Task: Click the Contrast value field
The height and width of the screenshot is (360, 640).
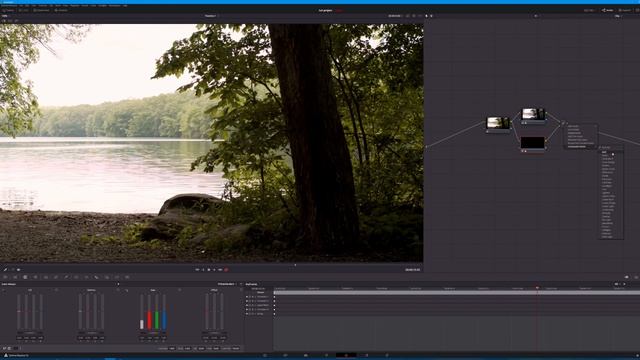Action: click(x=172, y=349)
